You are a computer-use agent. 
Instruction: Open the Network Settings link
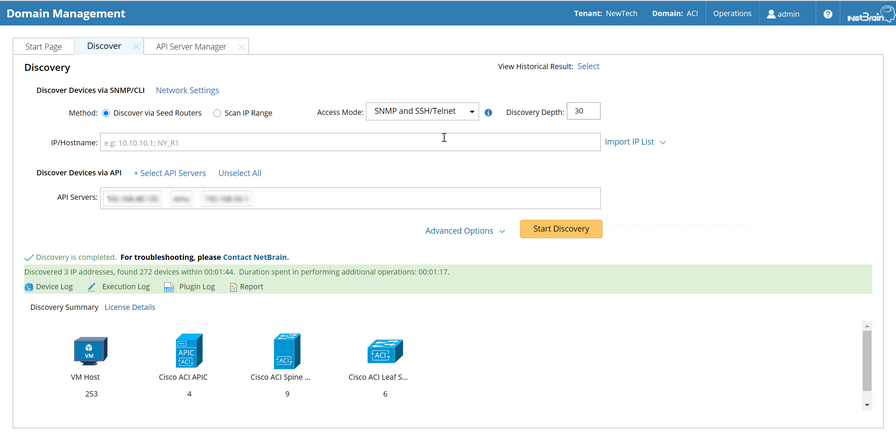point(187,90)
